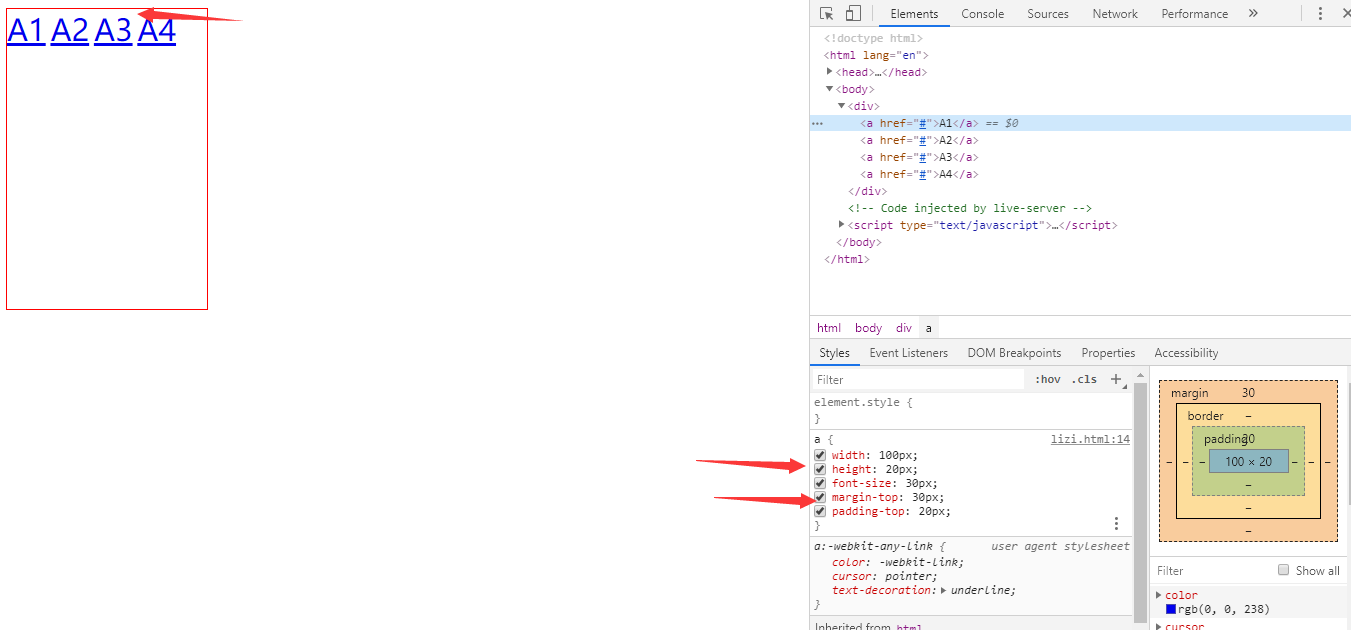Click the Styles Filter input field
This screenshot has height=630, width=1351.
click(918, 379)
